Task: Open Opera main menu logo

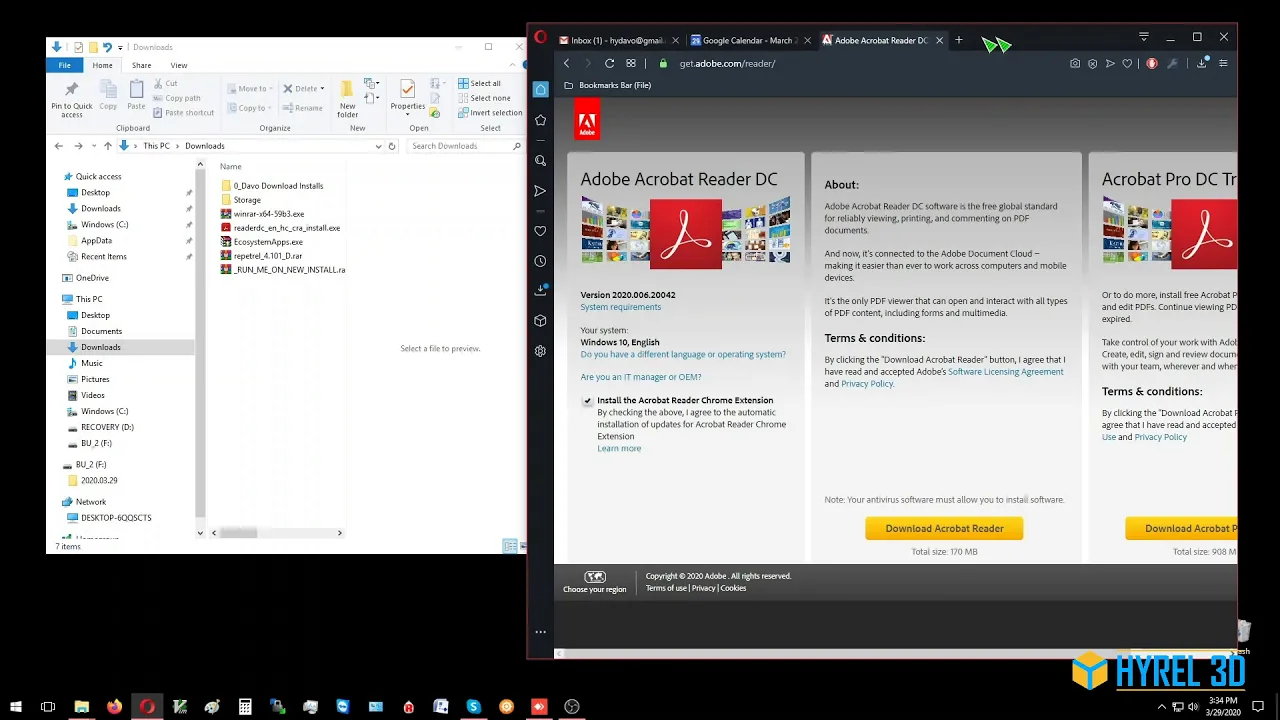Action: tap(540, 38)
